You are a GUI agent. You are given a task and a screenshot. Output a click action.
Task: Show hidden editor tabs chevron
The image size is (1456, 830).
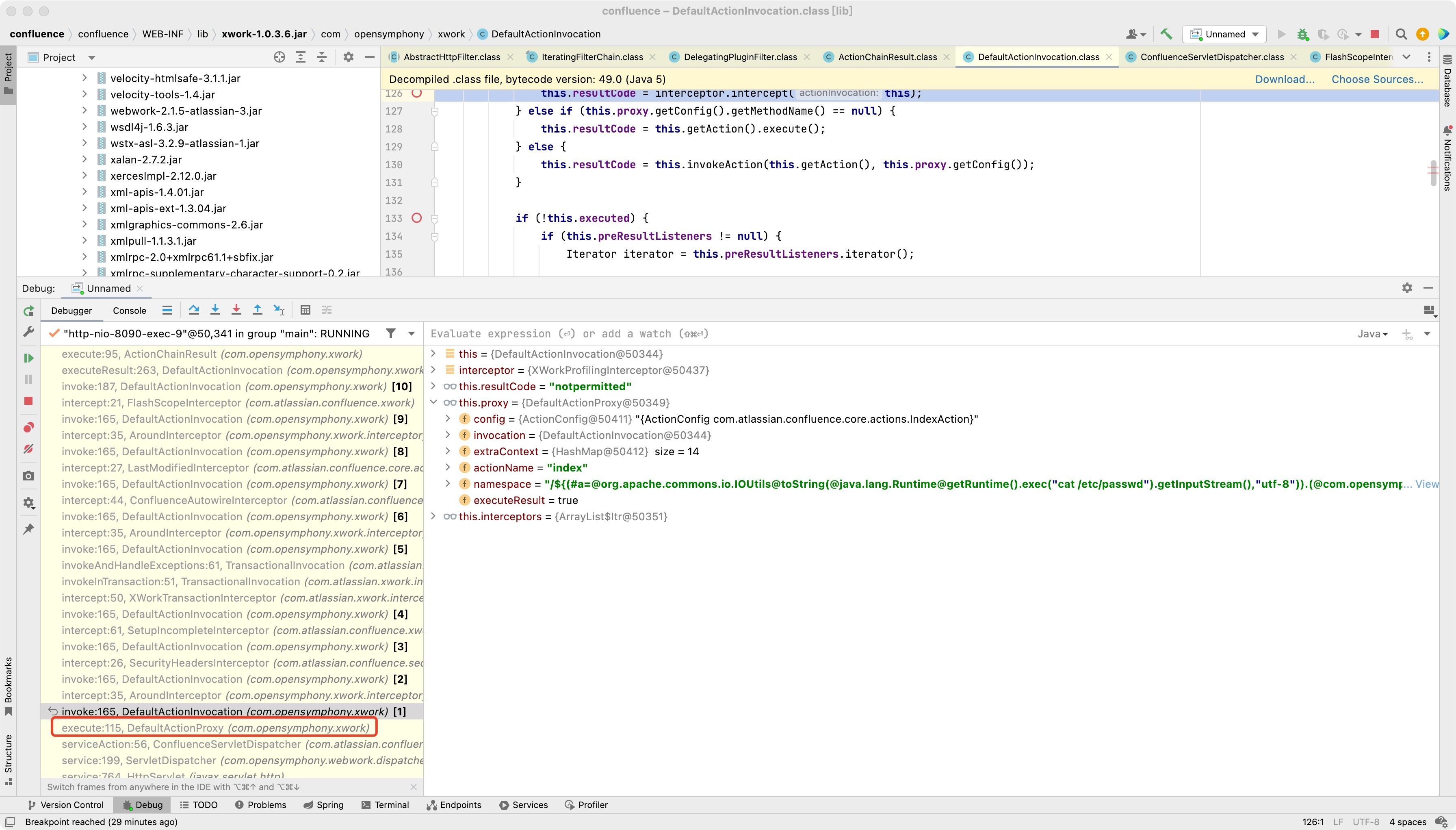click(x=1406, y=57)
